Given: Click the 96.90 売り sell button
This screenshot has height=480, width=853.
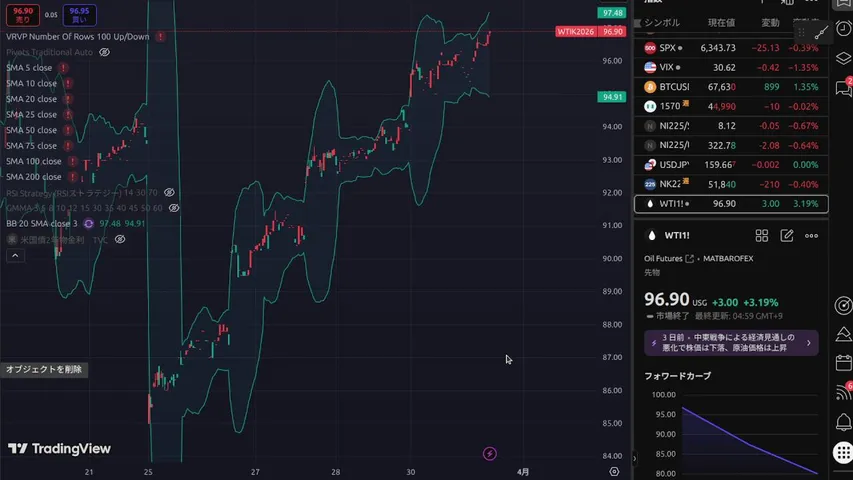Looking at the screenshot, I should pyautogui.click(x=23, y=15).
